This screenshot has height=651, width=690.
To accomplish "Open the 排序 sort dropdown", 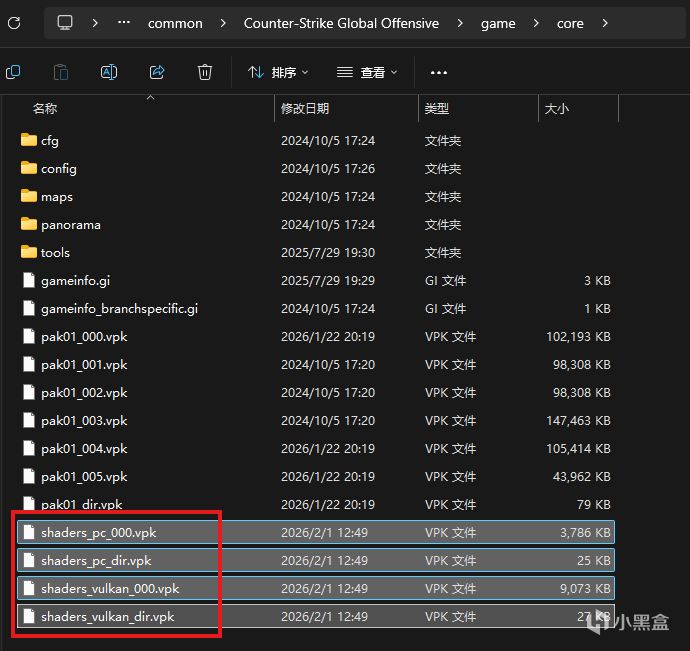I will pyautogui.click(x=278, y=72).
